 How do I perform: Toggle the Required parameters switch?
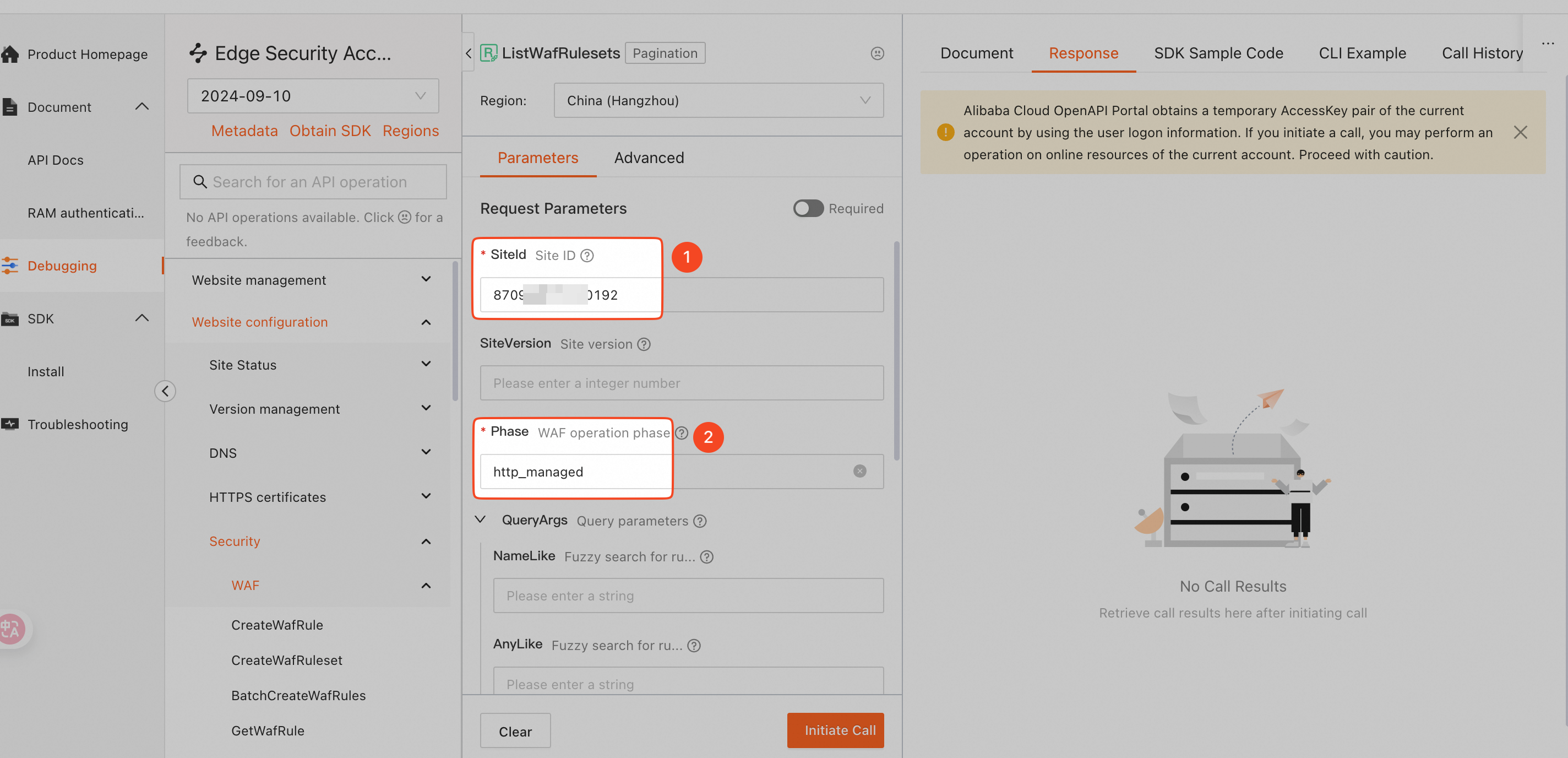808,208
